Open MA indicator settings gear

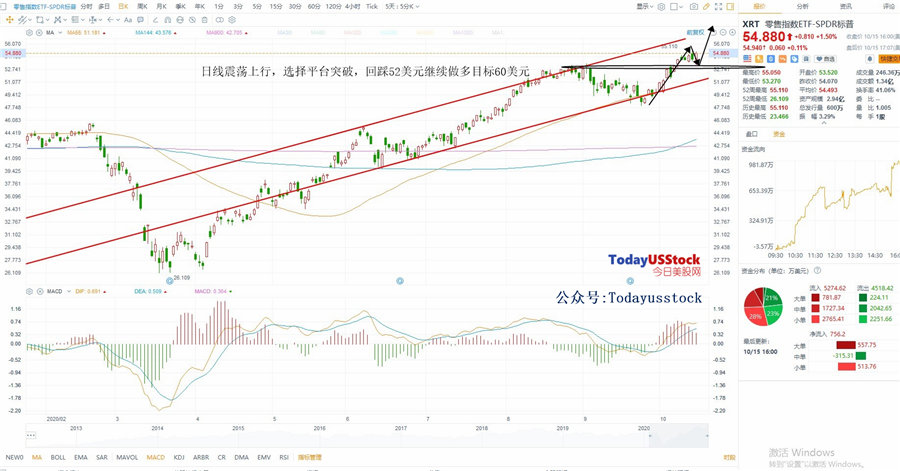click(x=29, y=33)
